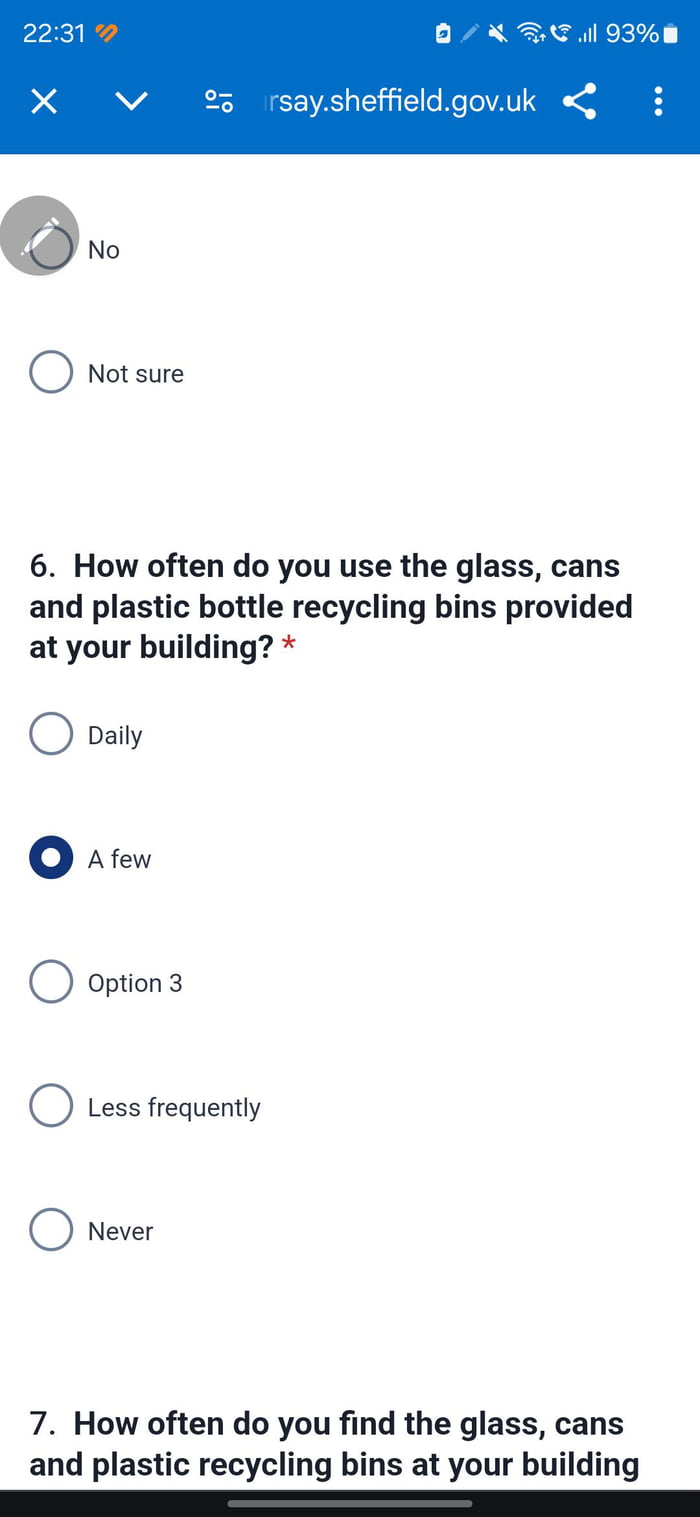Viewport: 700px width, 1517px height.
Task: View site information and permissions icon
Action: (x=219, y=101)
